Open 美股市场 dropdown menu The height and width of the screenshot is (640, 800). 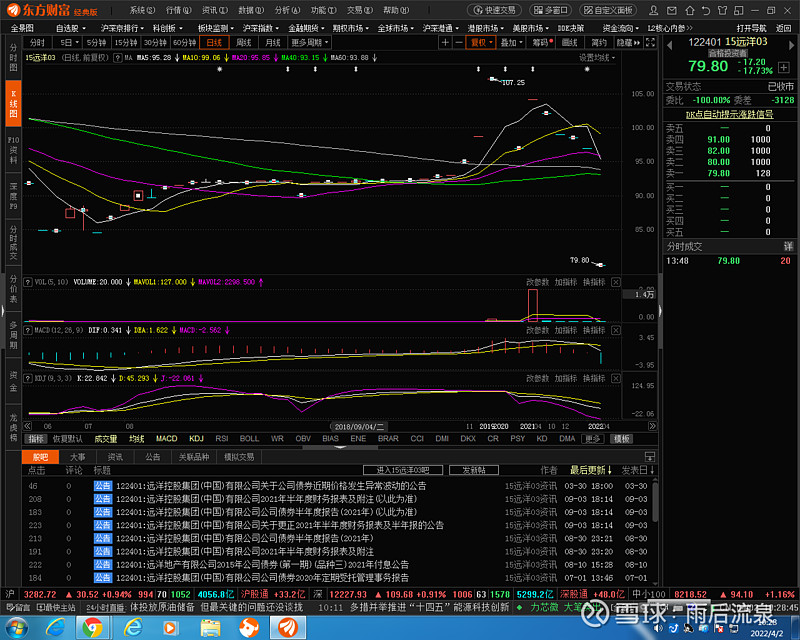[x=531, y=28]
